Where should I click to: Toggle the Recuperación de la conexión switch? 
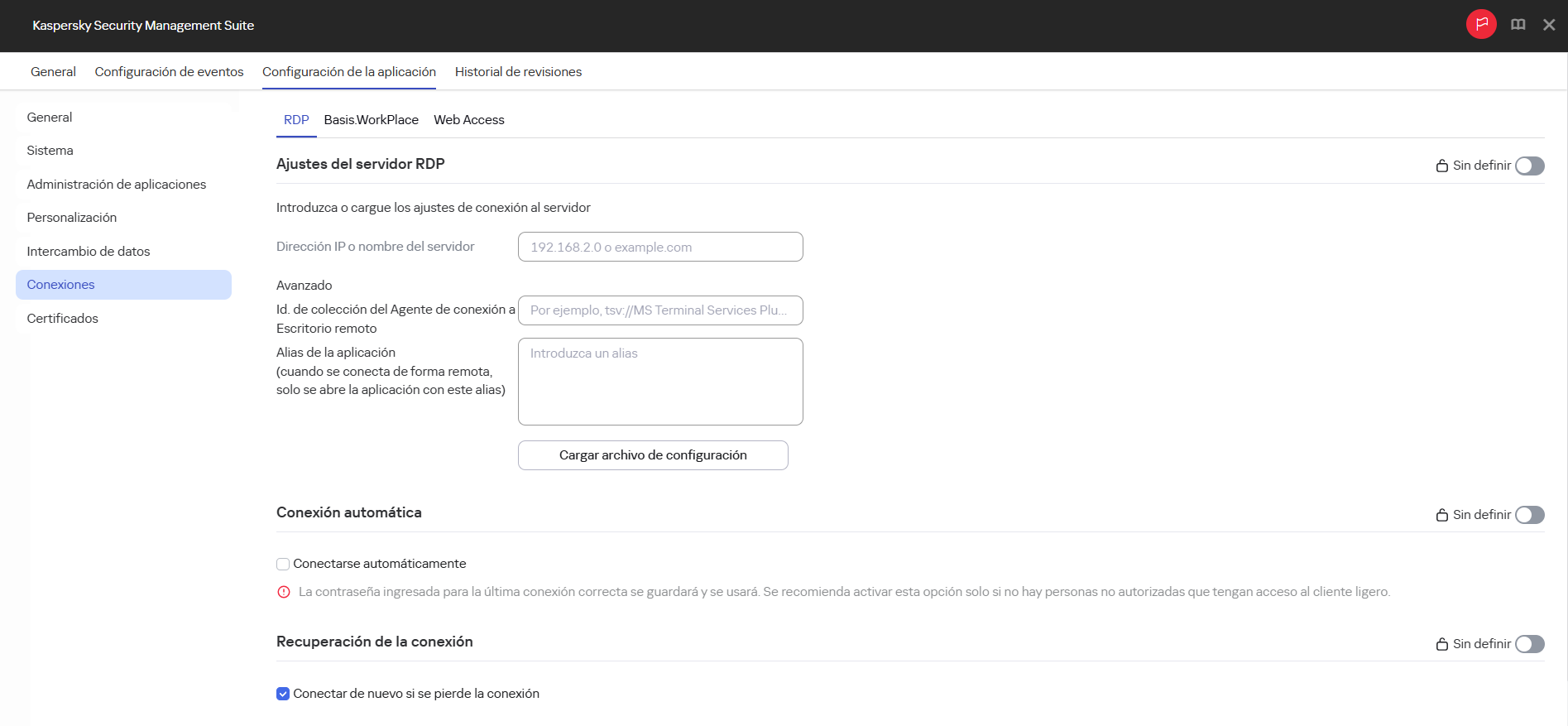[1530, 644]
